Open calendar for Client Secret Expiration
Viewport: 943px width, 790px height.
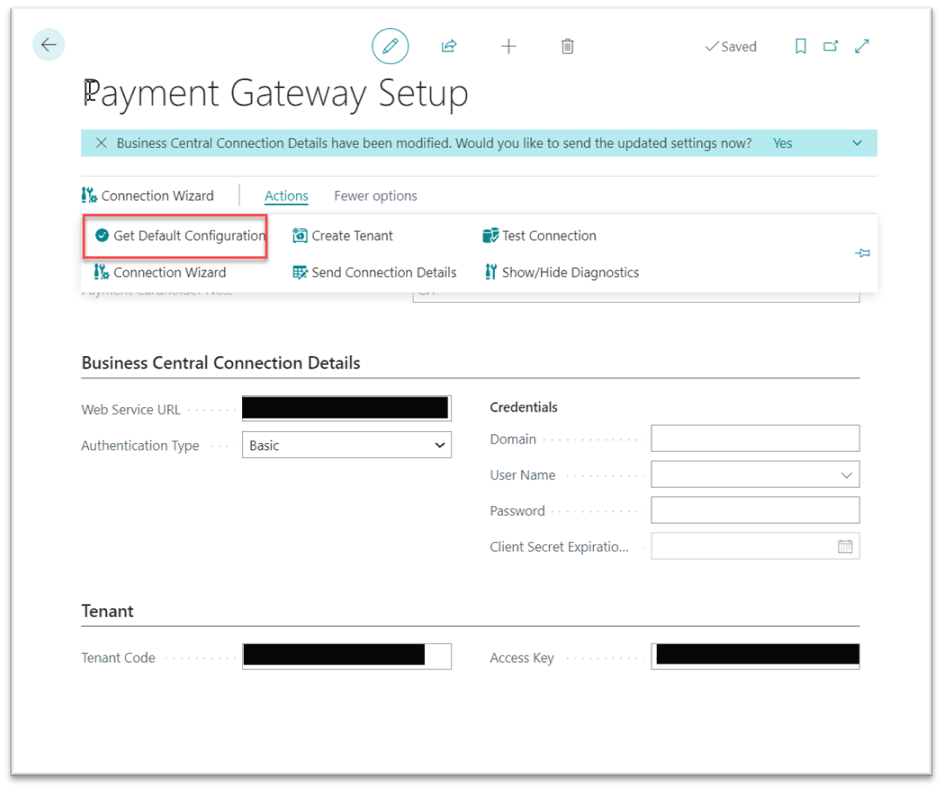point(845,547)
